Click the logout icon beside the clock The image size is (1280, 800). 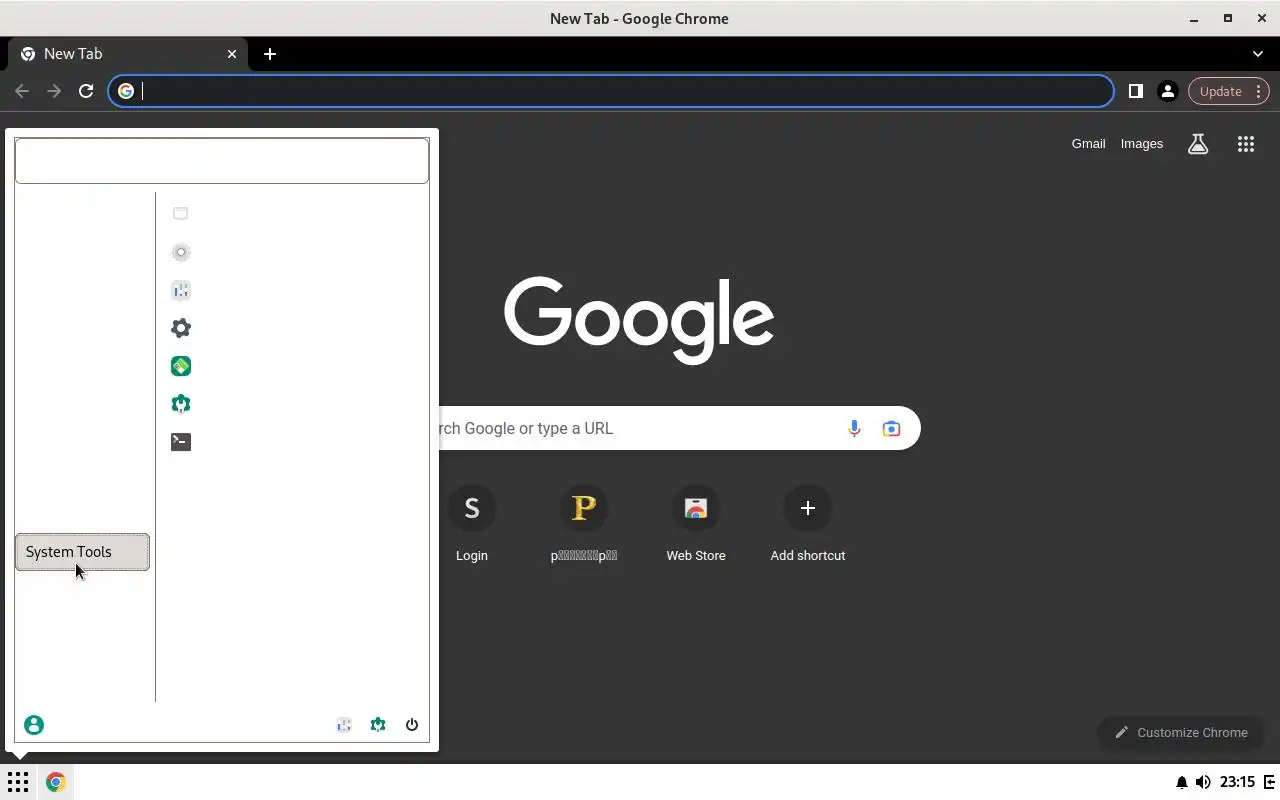tap(1269, 782)
